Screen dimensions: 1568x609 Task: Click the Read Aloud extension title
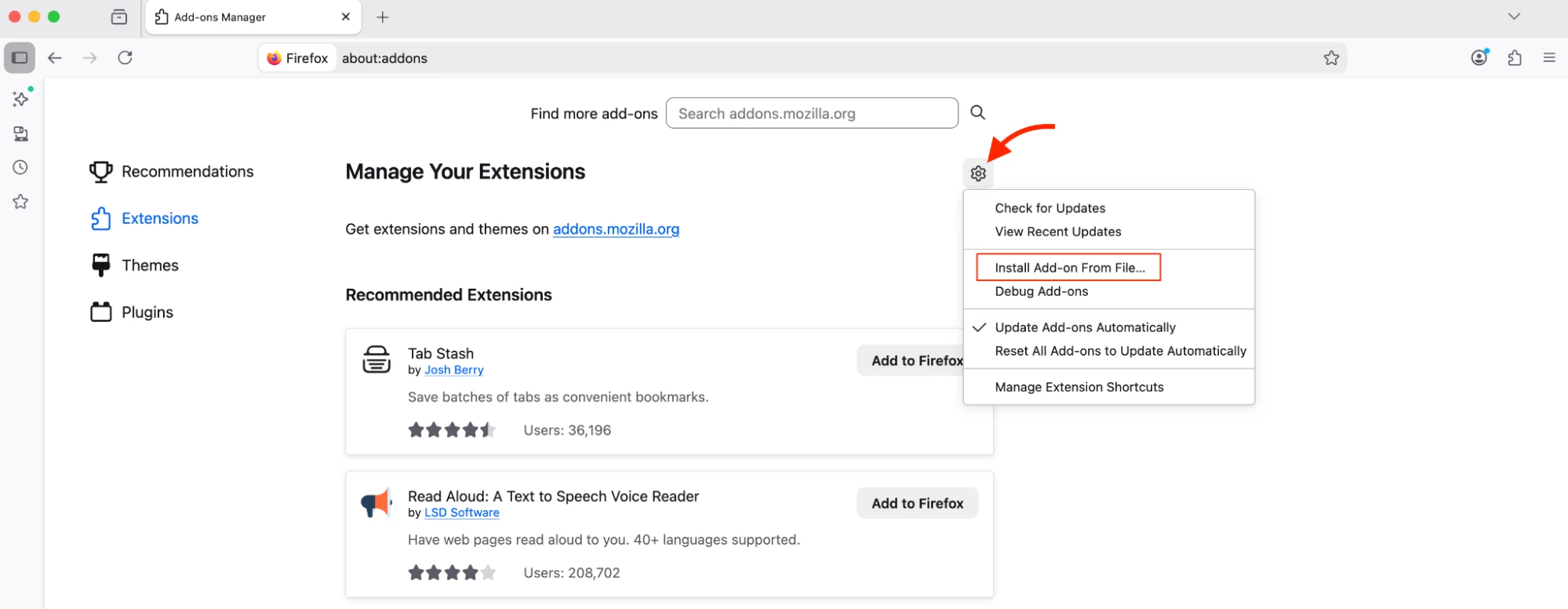pyautogui.click(x=553, y=496)
